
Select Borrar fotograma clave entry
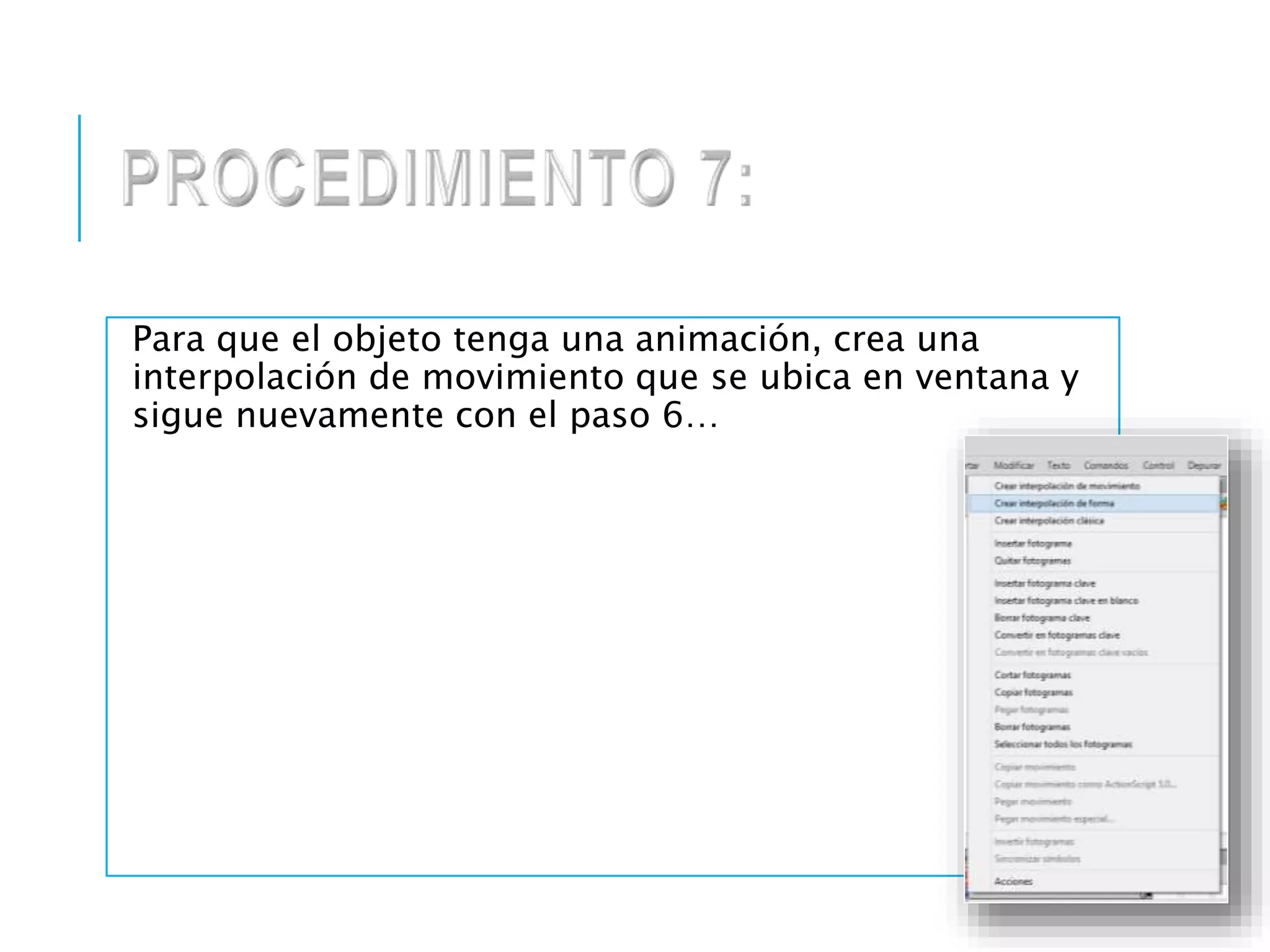(1093, 618)
